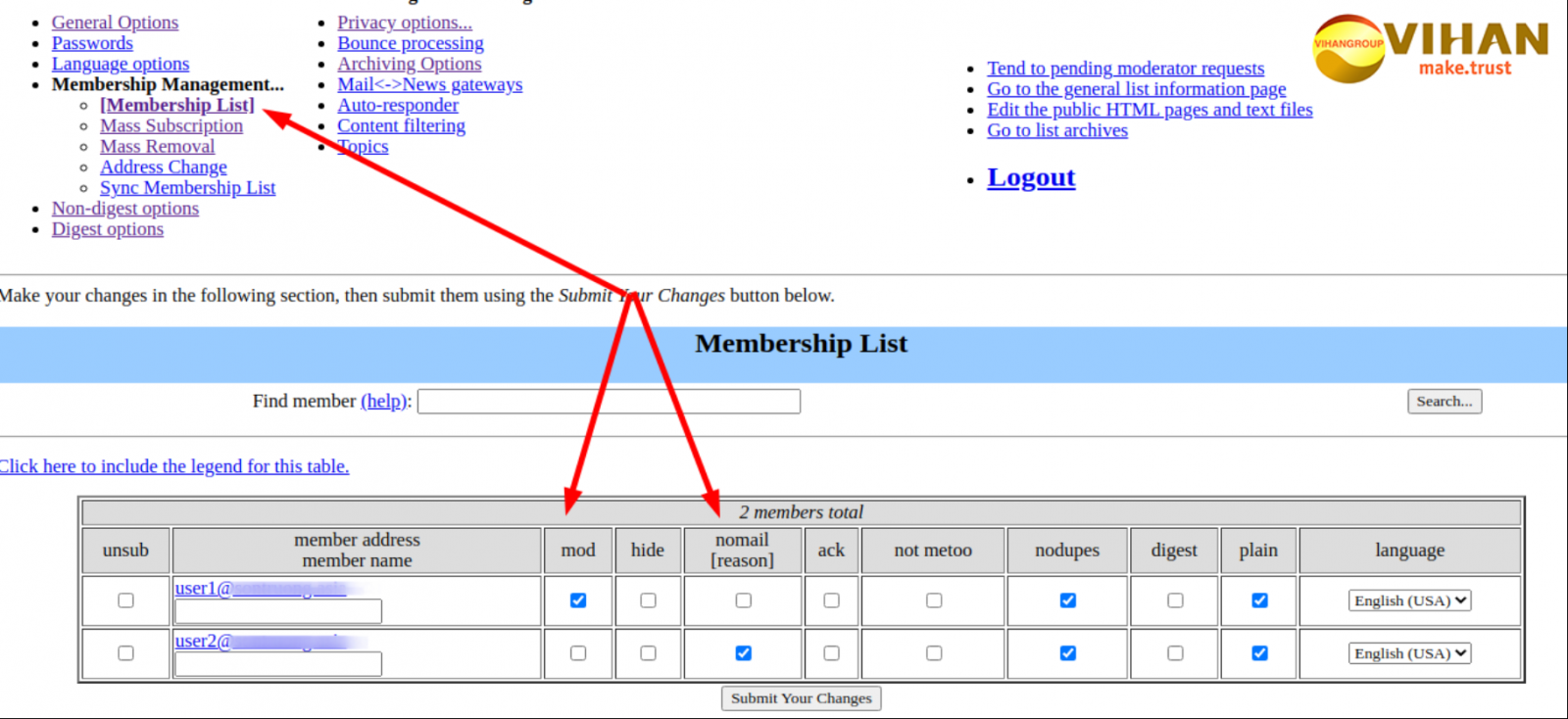Disable the nomail checkbox for user2
This screenshot has height=719, width=1568.
743,653
